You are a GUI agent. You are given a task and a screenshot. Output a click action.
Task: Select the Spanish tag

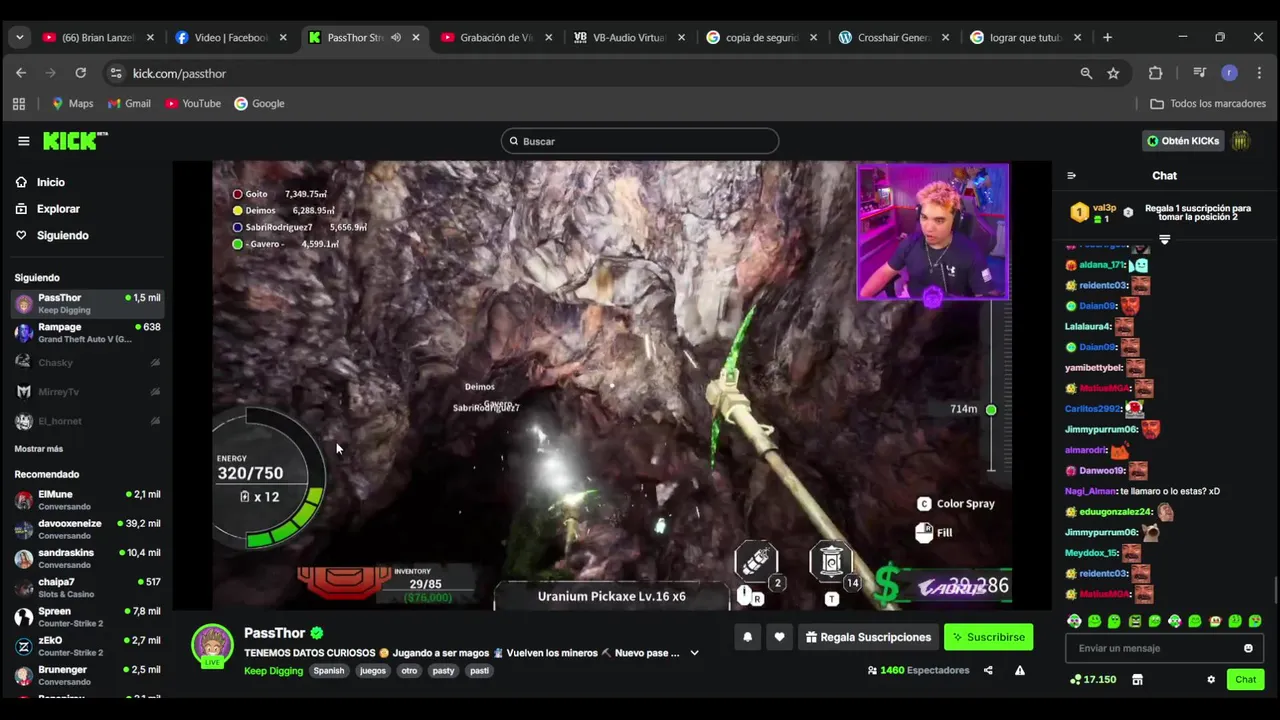point(328,671)
